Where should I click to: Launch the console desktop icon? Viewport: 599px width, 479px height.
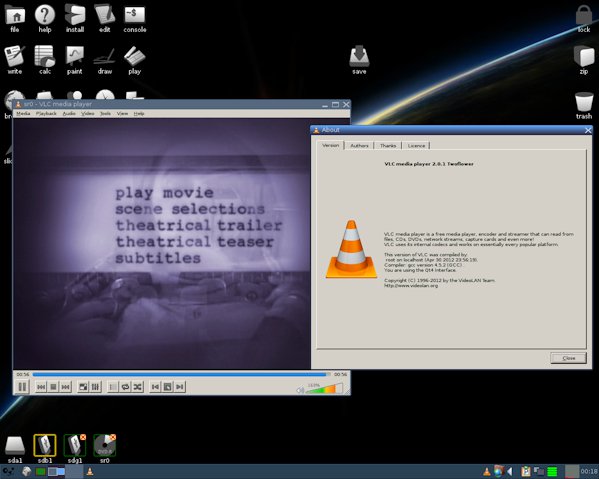tap(135, 18)
